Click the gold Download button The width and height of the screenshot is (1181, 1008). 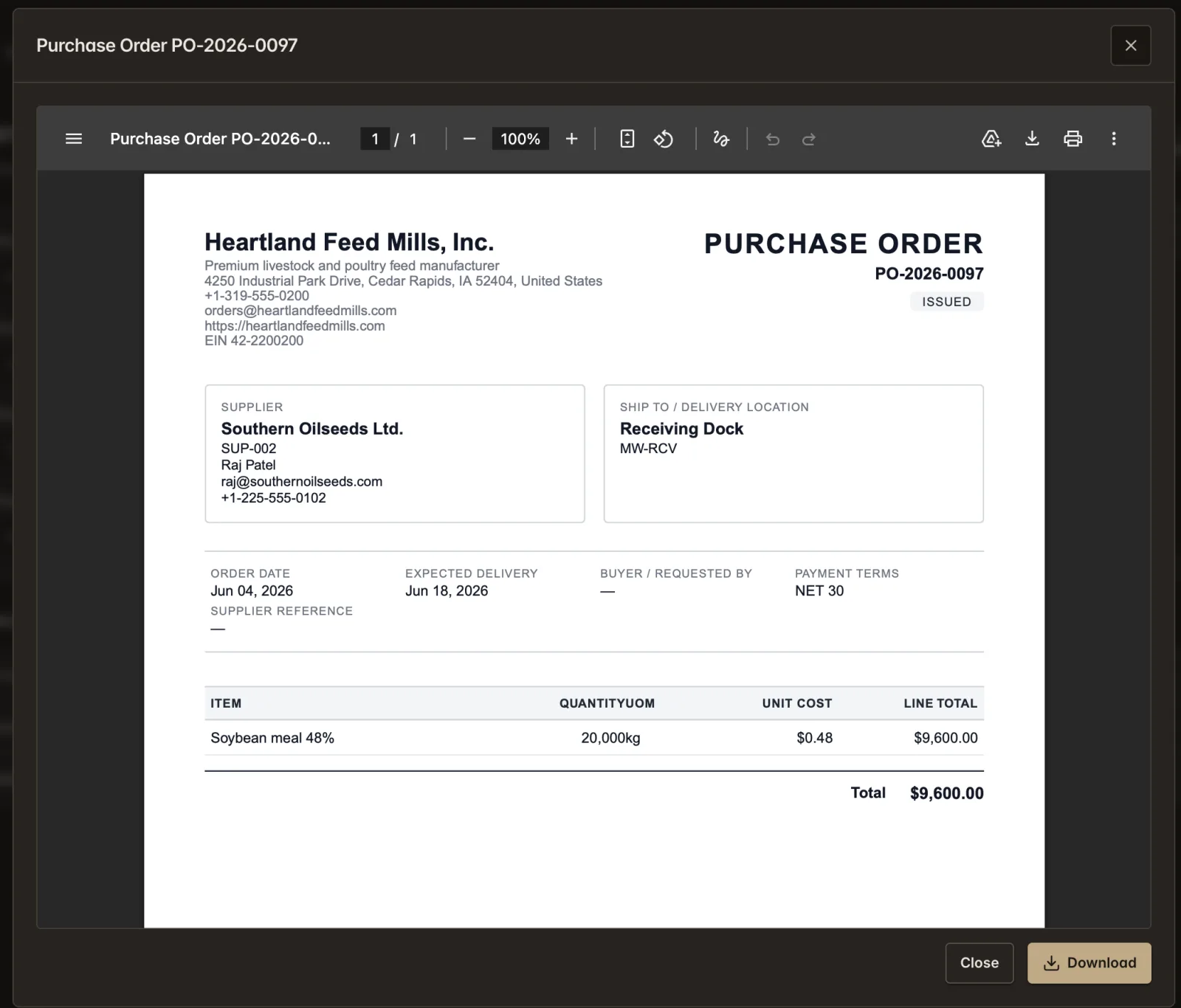point(1089,963)
